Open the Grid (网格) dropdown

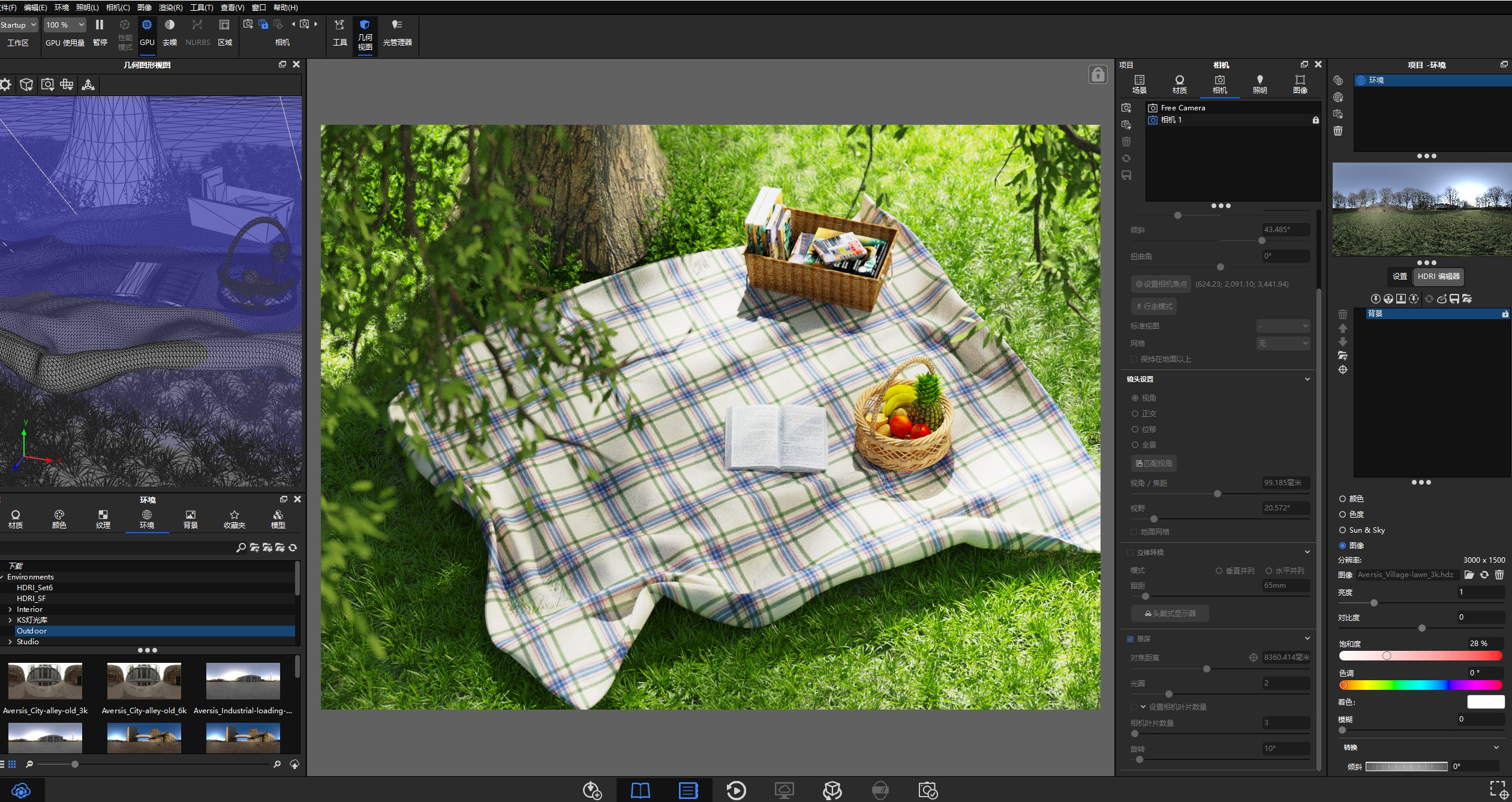coord(1283,343)
